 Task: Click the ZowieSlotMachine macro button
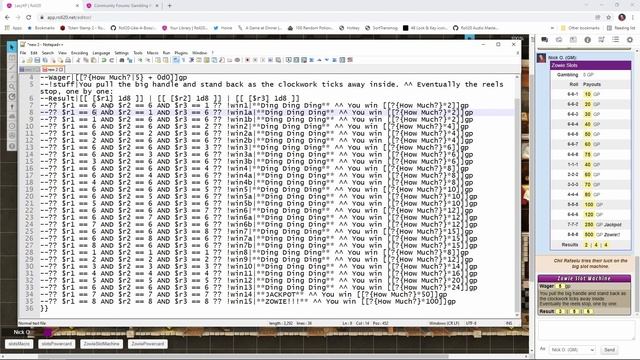click(x=101, y=344)
